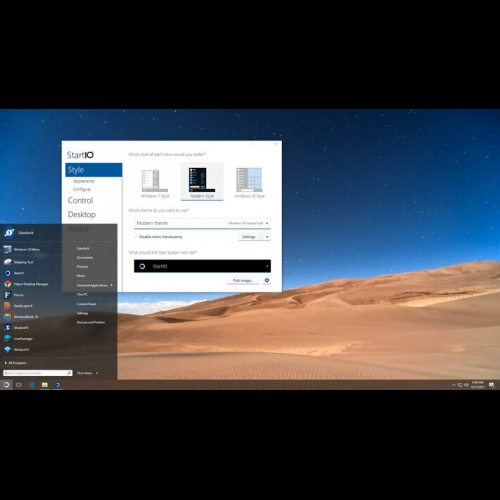Open Task View on the taskbar
The image size is (500, 500).
(x=19, y=385)
